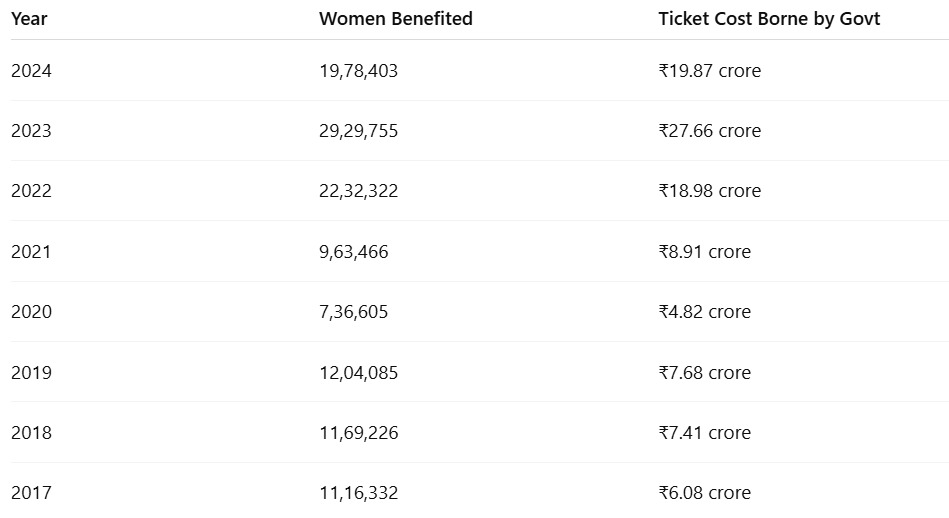
Task: Click the ₹4.82 crore cost cell
Action: click(x=704, y=312)
